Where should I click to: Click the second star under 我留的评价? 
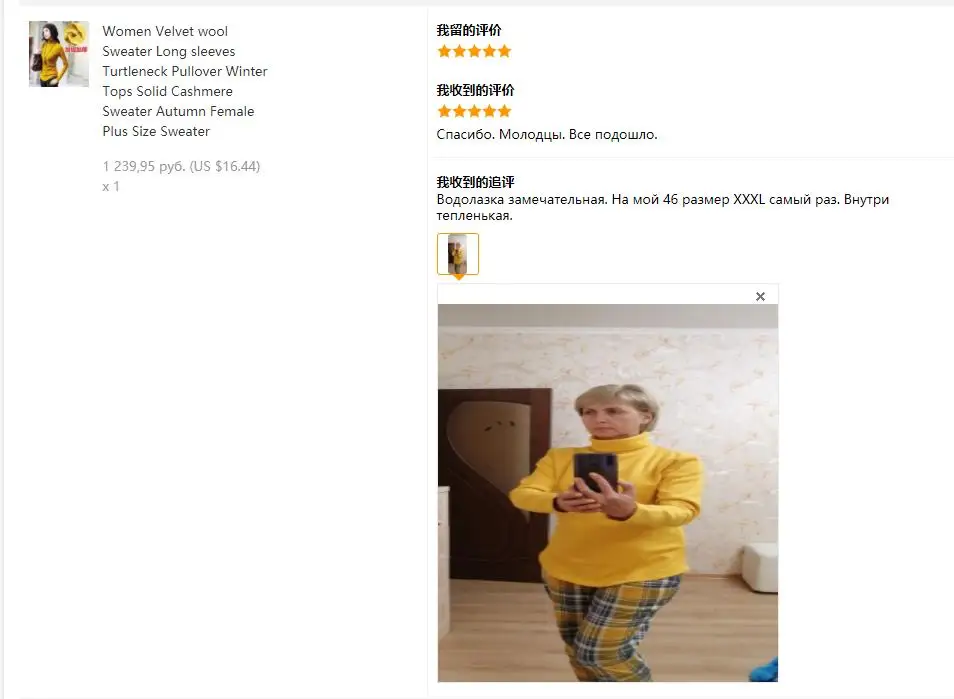(459, 51)
